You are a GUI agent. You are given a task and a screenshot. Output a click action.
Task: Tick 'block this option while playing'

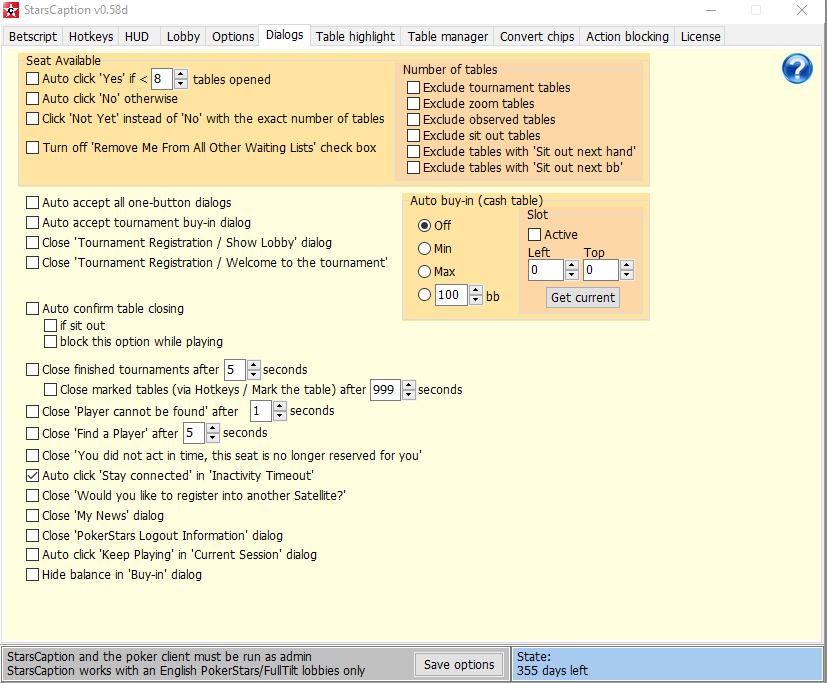51,342
